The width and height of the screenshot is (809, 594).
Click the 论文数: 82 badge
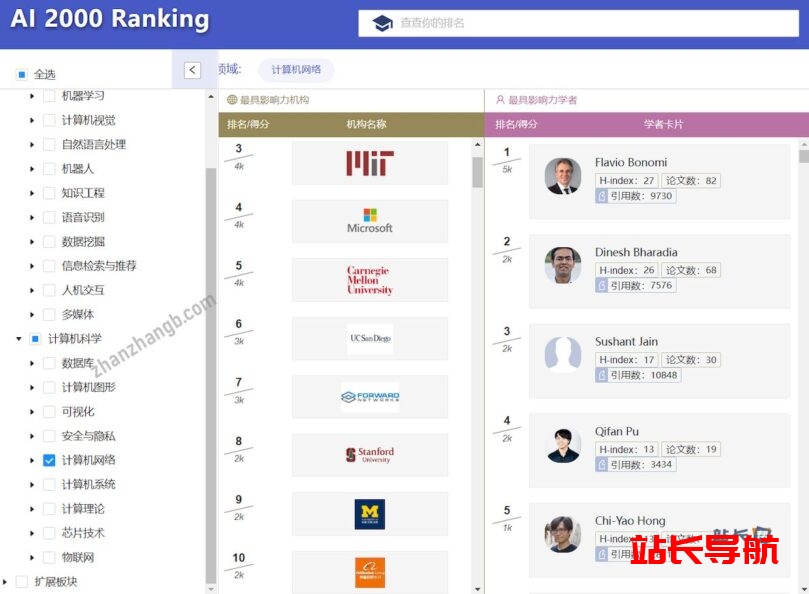tap(691, 181)
